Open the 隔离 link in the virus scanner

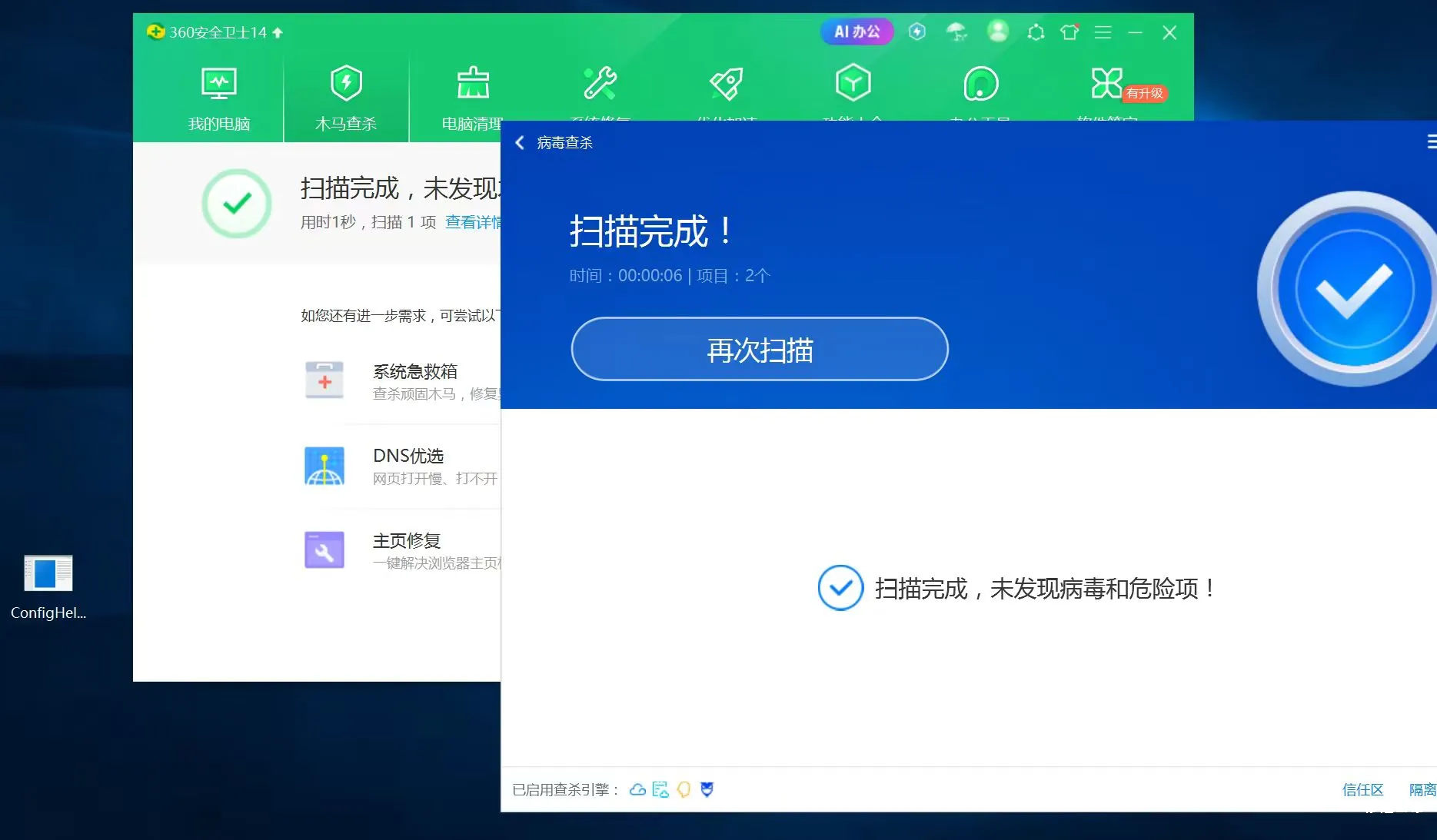coord(1422,789)
